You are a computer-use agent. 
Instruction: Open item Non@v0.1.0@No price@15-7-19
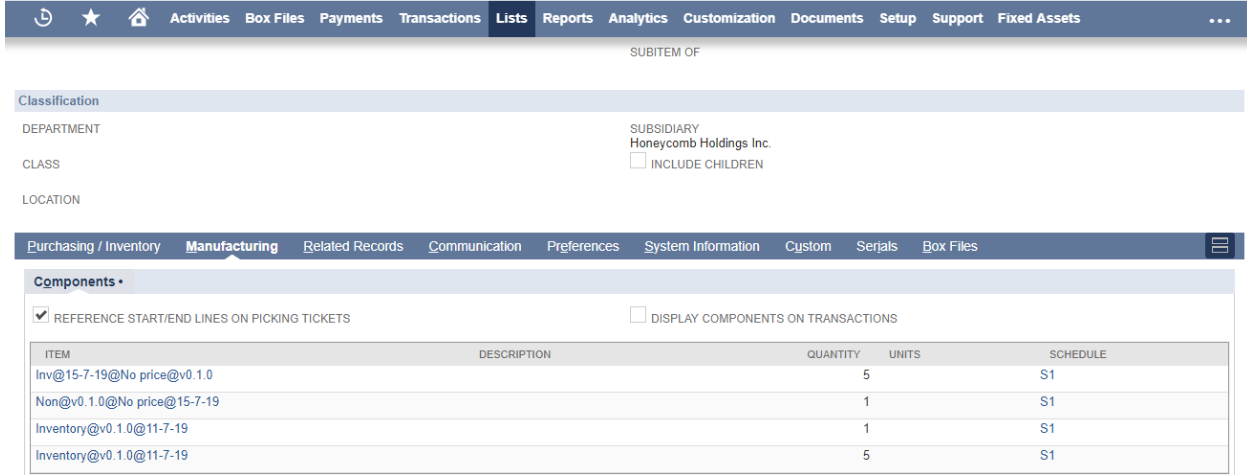127,401
